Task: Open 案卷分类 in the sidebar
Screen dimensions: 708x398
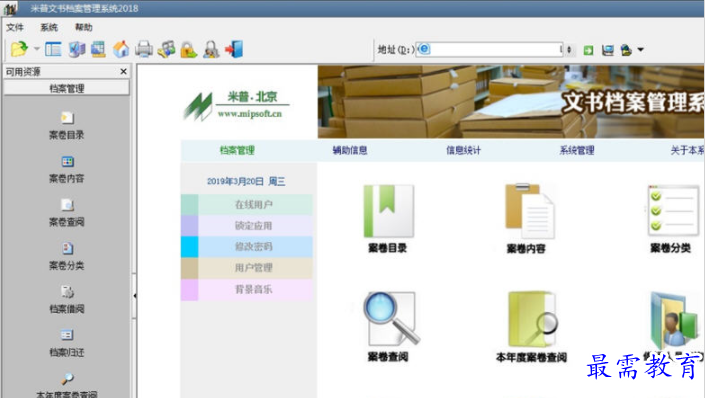Action: tap(66, 256)
